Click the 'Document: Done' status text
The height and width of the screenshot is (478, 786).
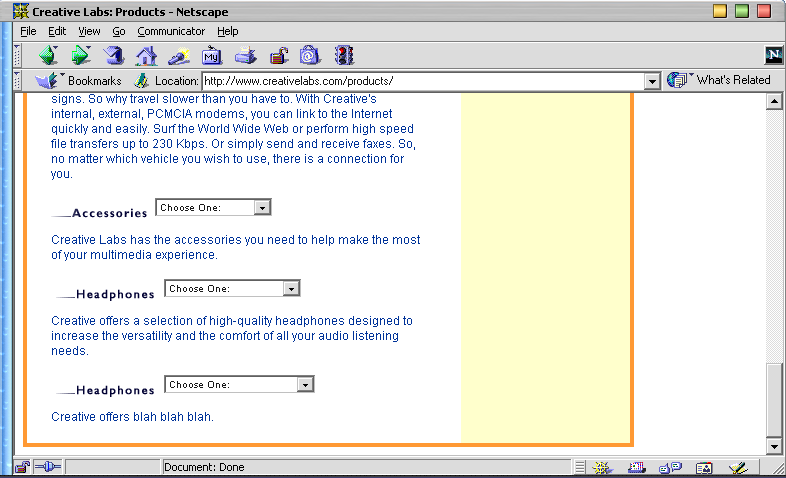tap(204, 467)
